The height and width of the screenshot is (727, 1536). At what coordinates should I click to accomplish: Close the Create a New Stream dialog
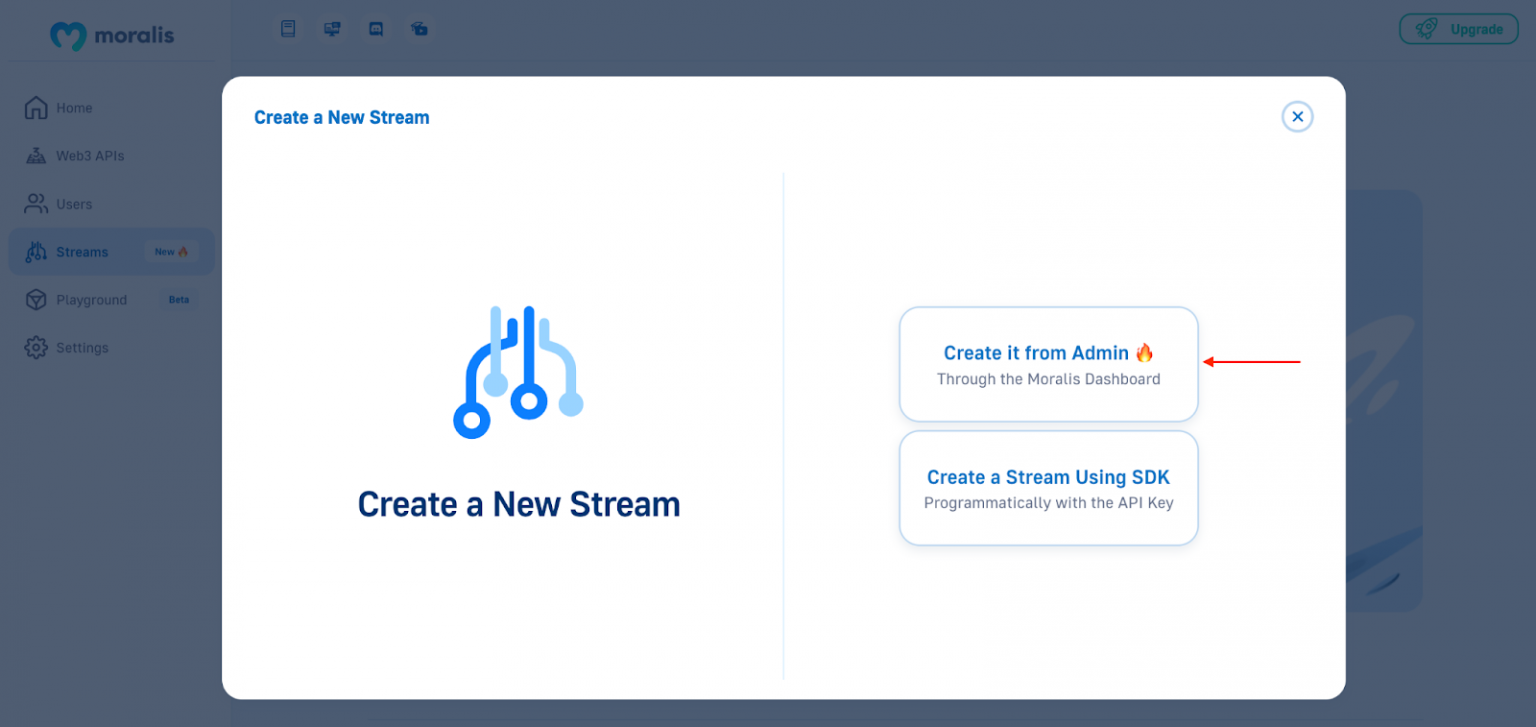(x=1297, y=116)
